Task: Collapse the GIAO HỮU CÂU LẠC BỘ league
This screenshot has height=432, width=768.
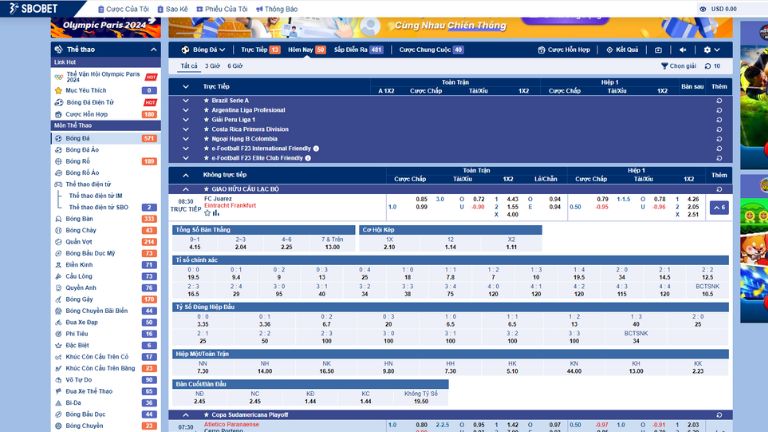Action: 186,189
